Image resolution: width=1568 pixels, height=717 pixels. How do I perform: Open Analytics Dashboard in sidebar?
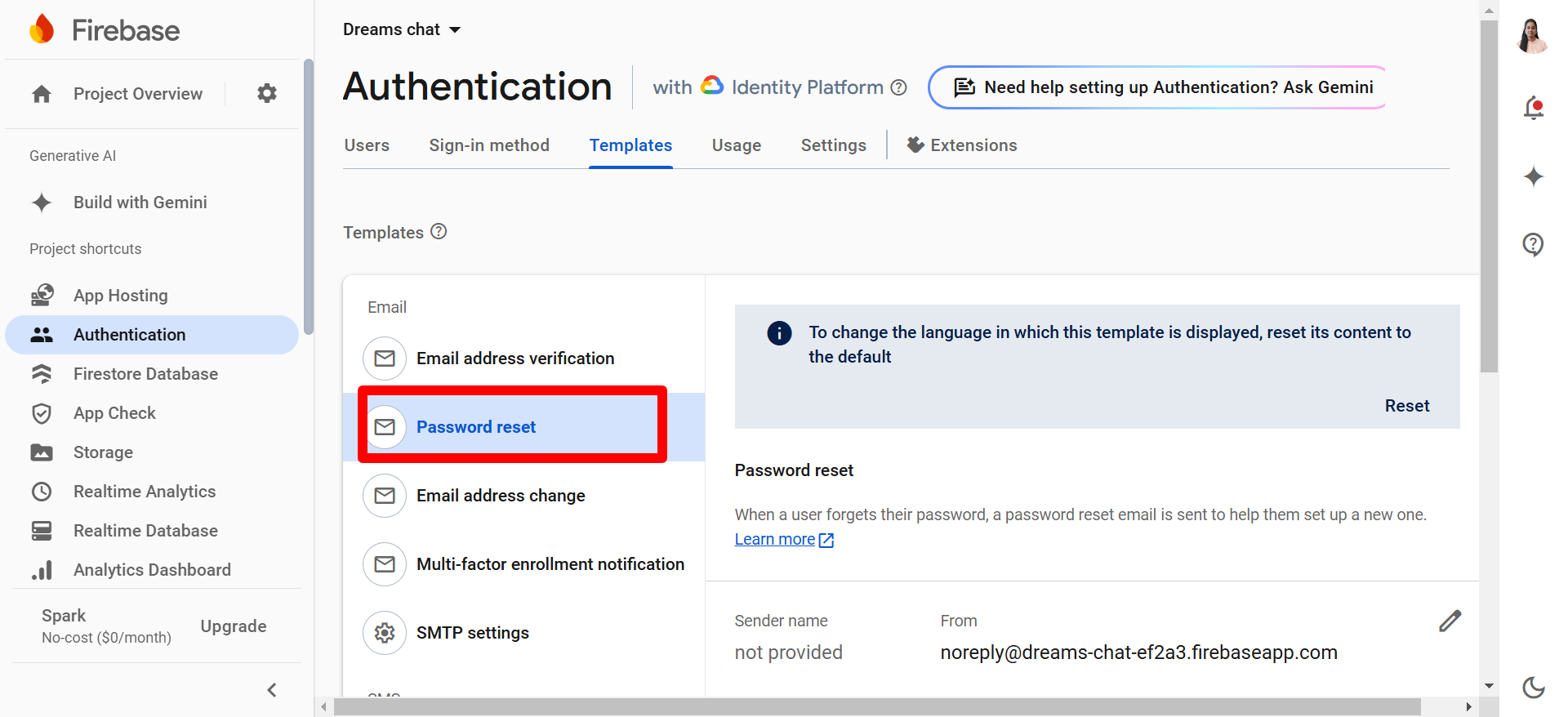(x=153, y=570)
